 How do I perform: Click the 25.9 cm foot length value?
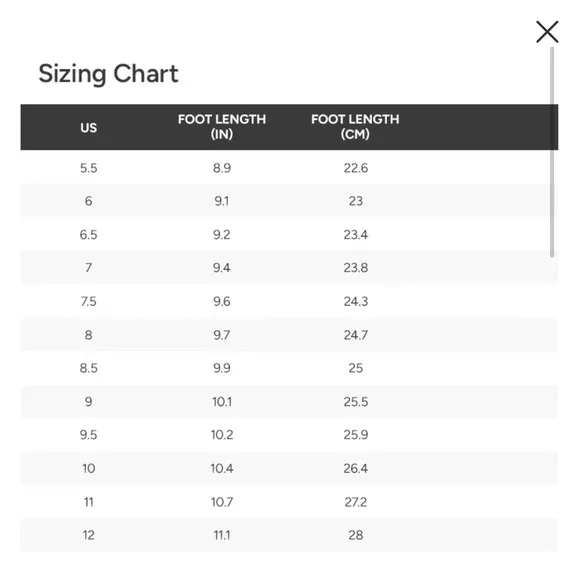tap(355, 435)
